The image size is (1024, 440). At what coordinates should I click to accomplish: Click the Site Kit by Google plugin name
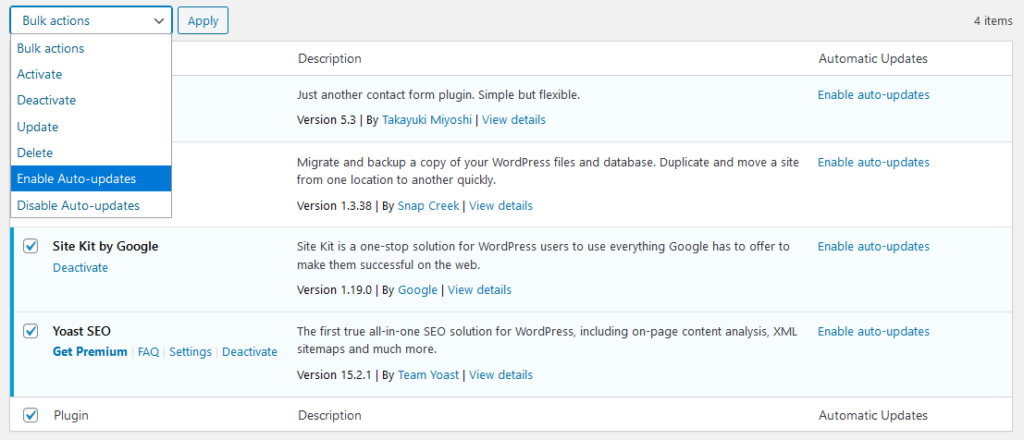point(106,246)
